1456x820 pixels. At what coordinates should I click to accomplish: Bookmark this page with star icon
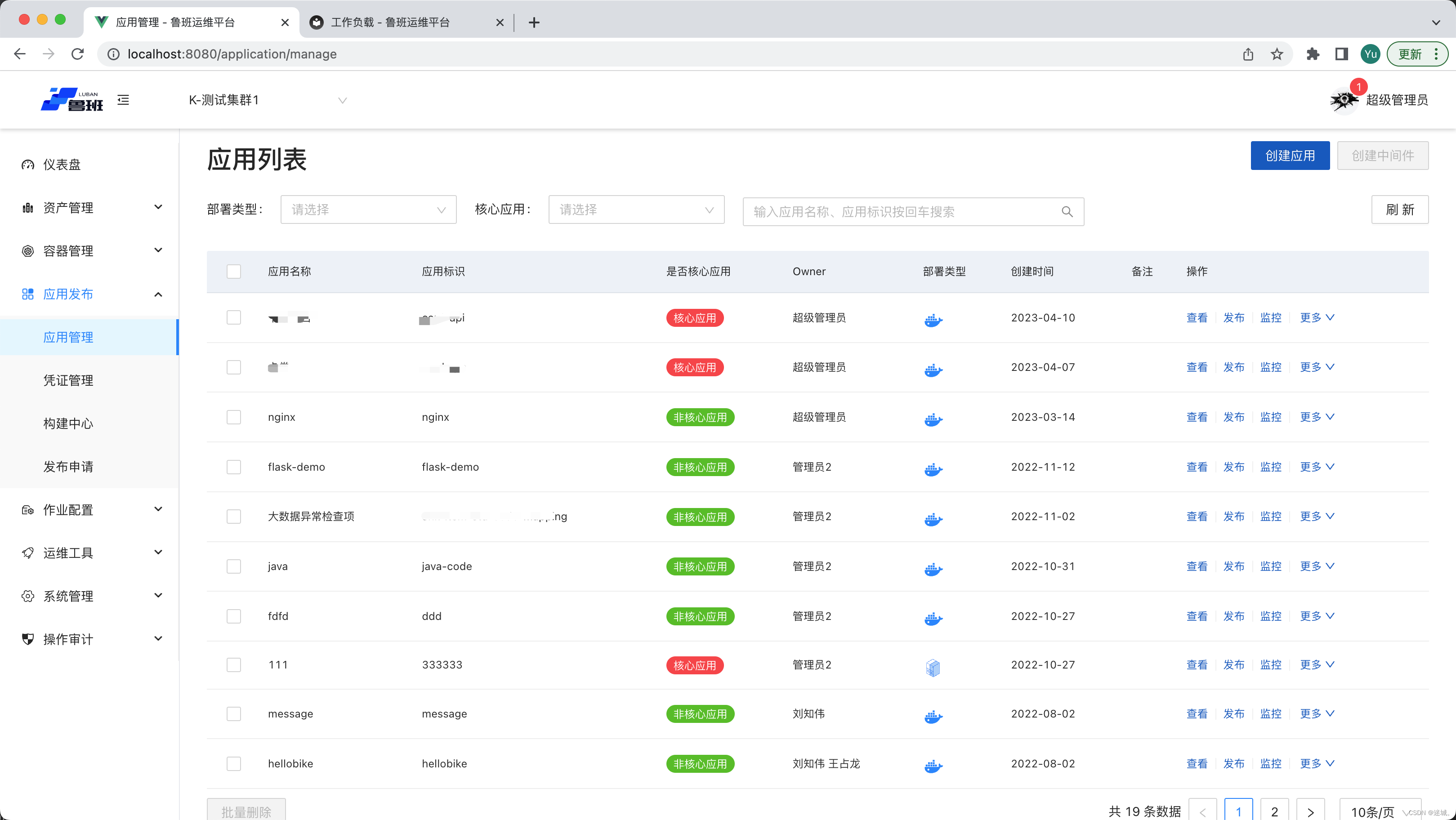click(x=1277, y=54)
